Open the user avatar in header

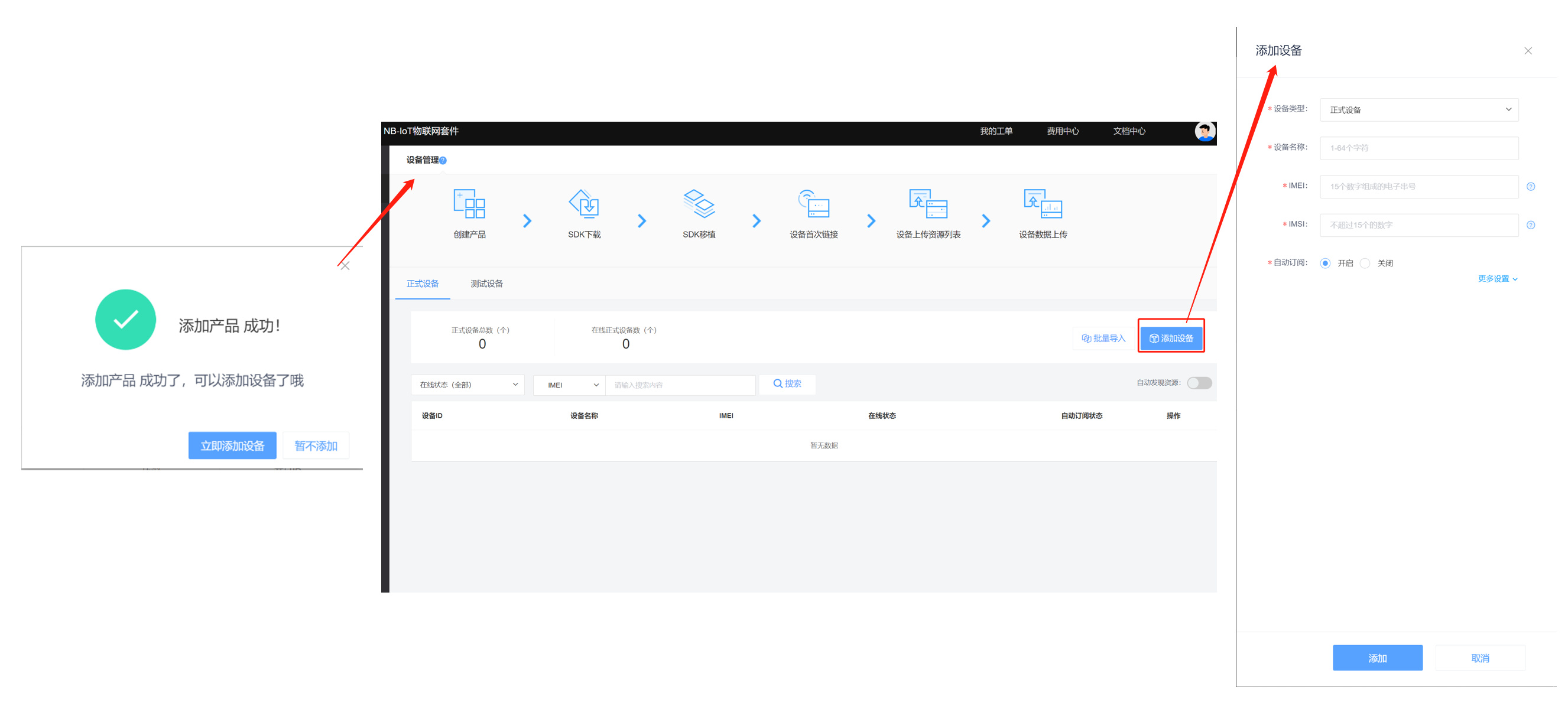1205,131
